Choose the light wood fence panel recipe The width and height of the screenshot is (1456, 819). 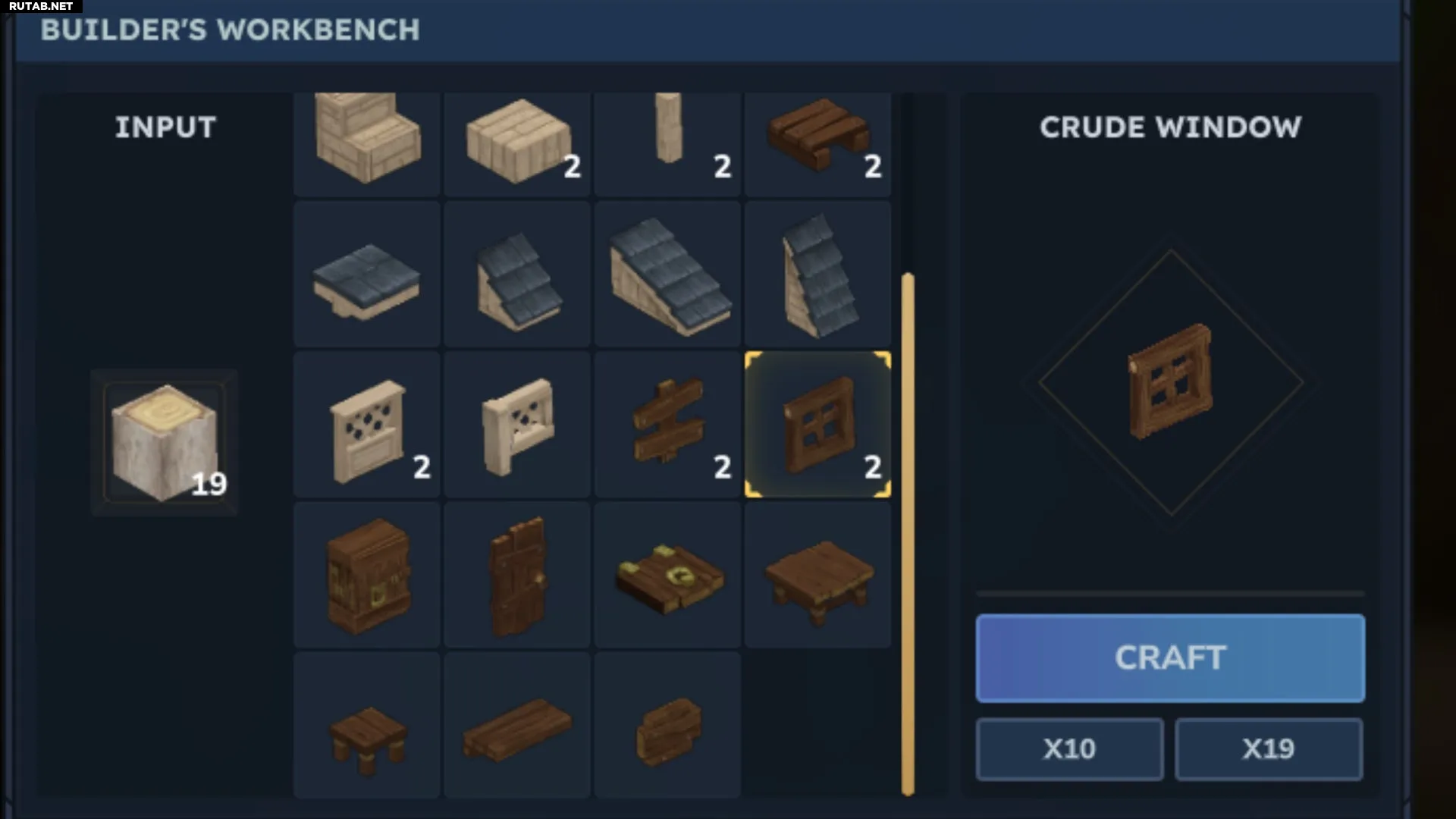pos(367,425)
